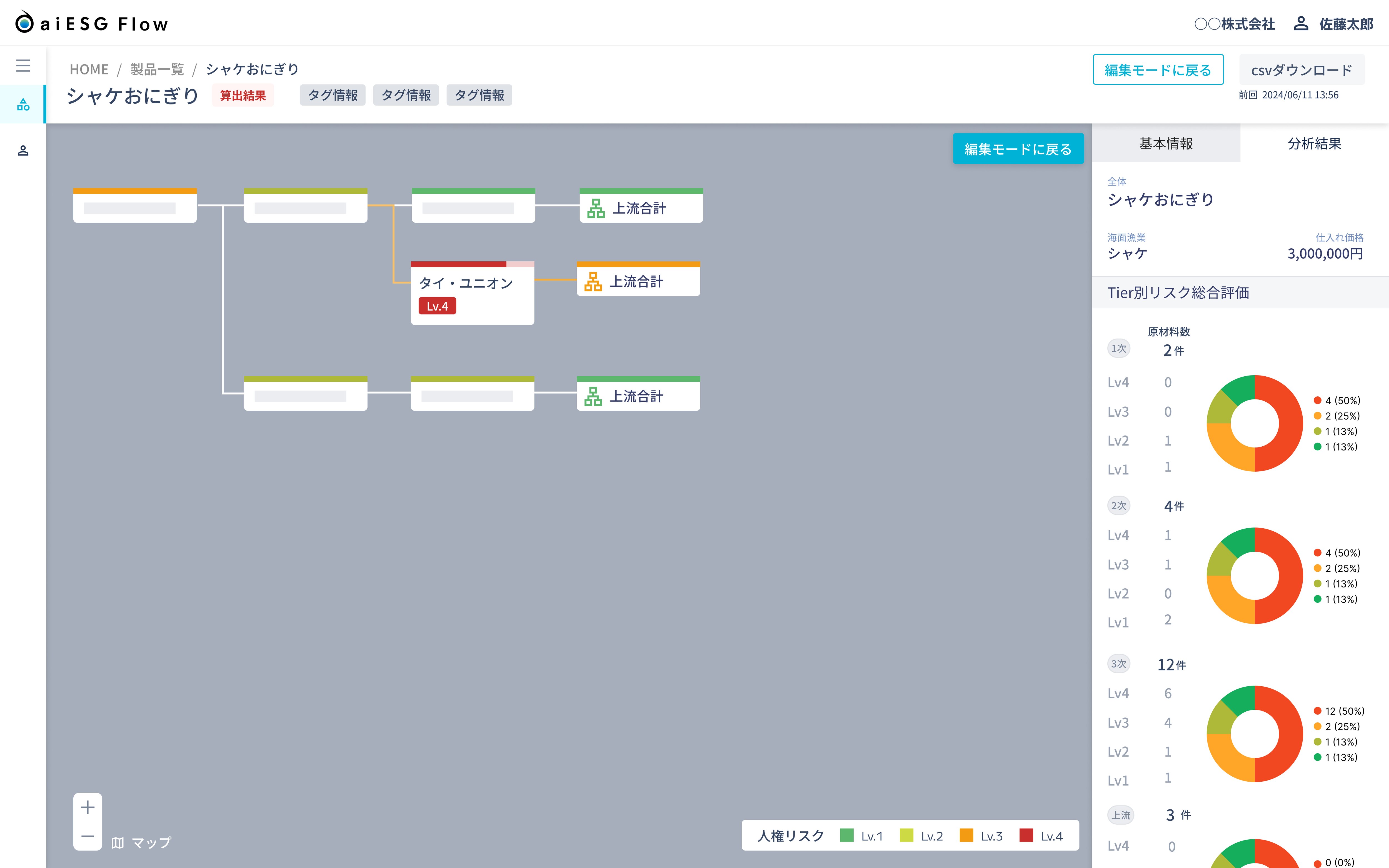This screenshot has width=1389, height=868.
Task: Select the products shapes icon in sidebar
Action: [23, 104]
